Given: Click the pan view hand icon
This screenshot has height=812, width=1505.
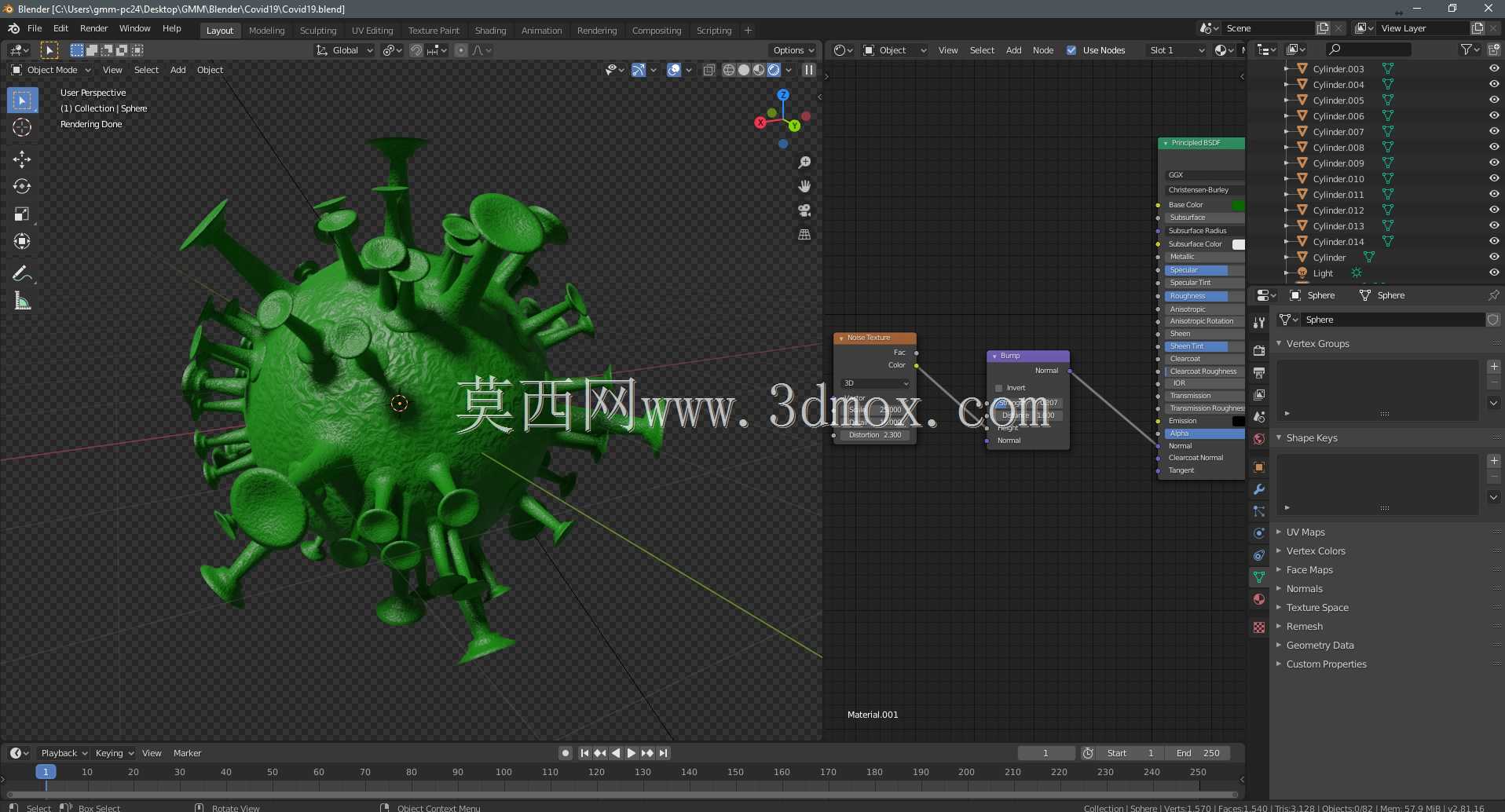Looking at the screenshot, I should coord(804,186).
